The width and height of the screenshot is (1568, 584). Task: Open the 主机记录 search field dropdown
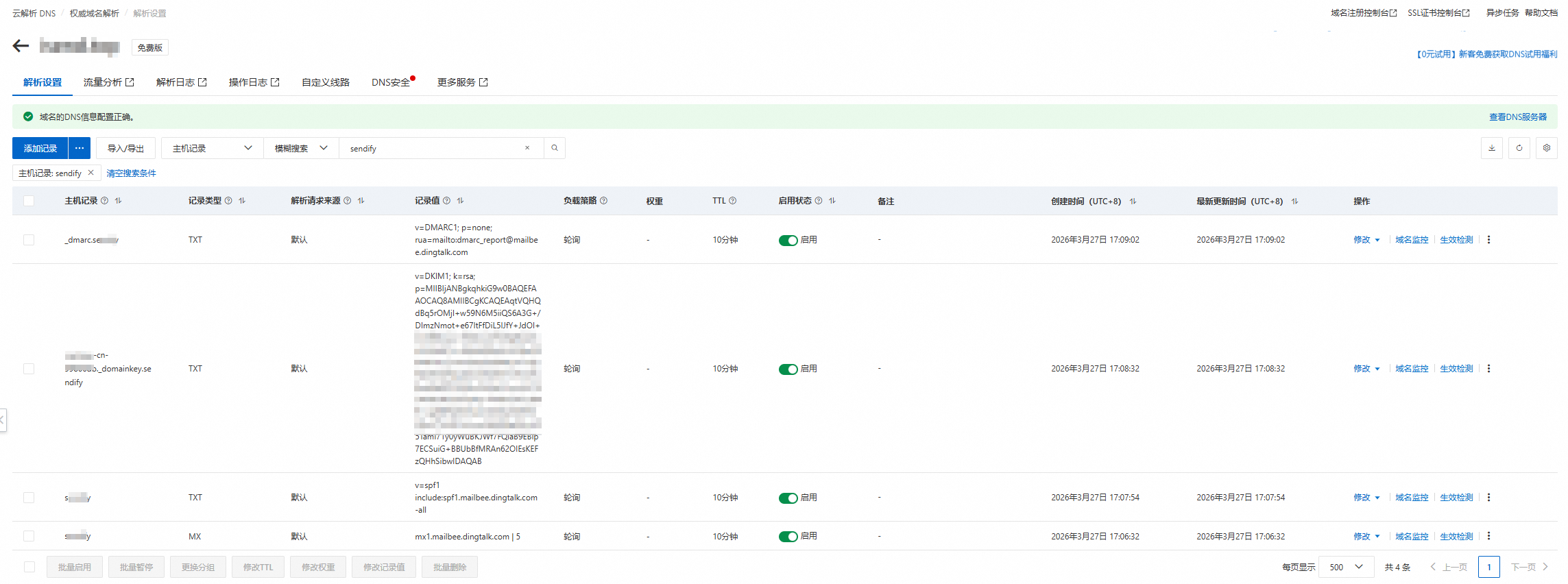point(213,148)
